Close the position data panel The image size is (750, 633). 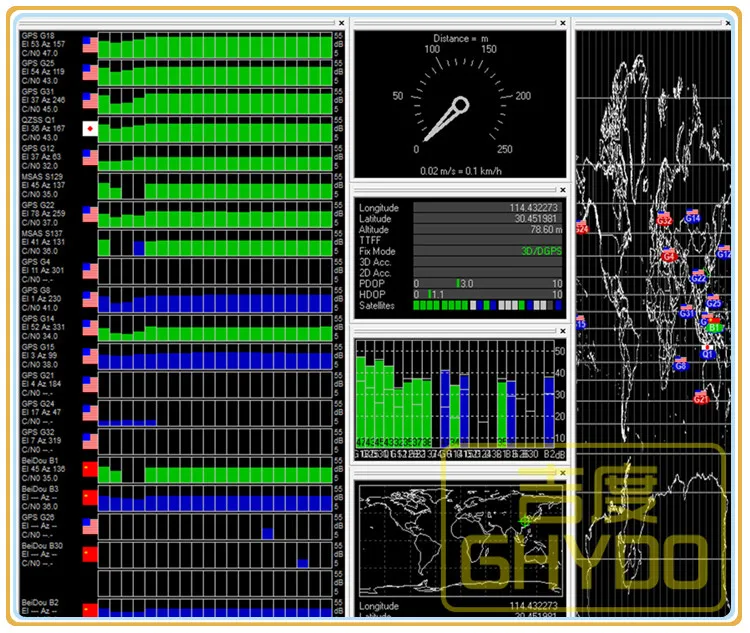pos(563,190)
